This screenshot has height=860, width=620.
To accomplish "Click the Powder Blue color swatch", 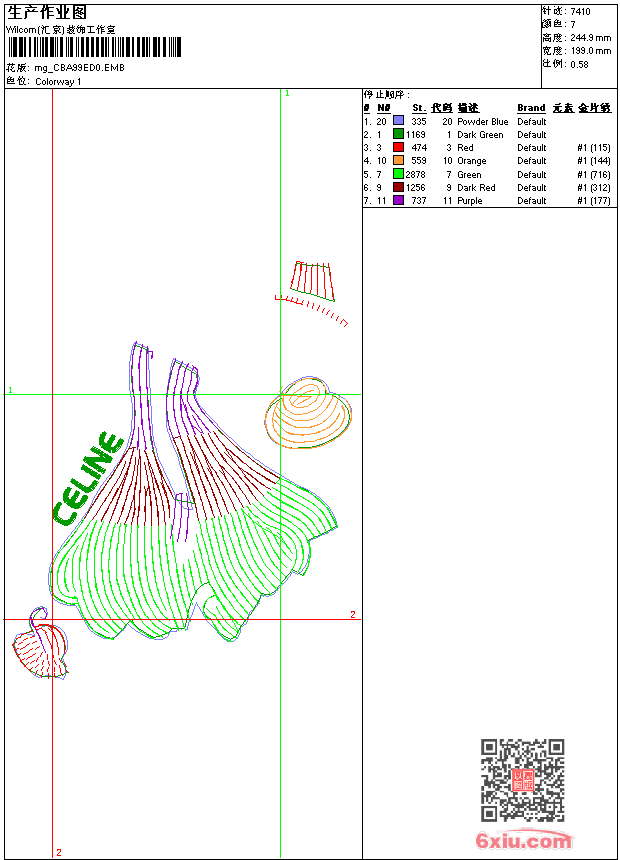I will click(x=398, y=121).
